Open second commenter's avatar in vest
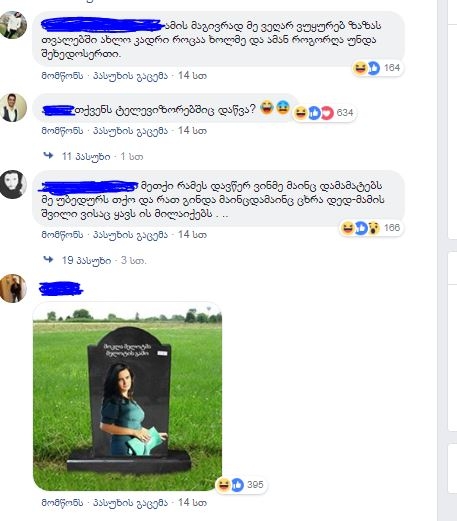Screen dimensions: 457x521 13,108
